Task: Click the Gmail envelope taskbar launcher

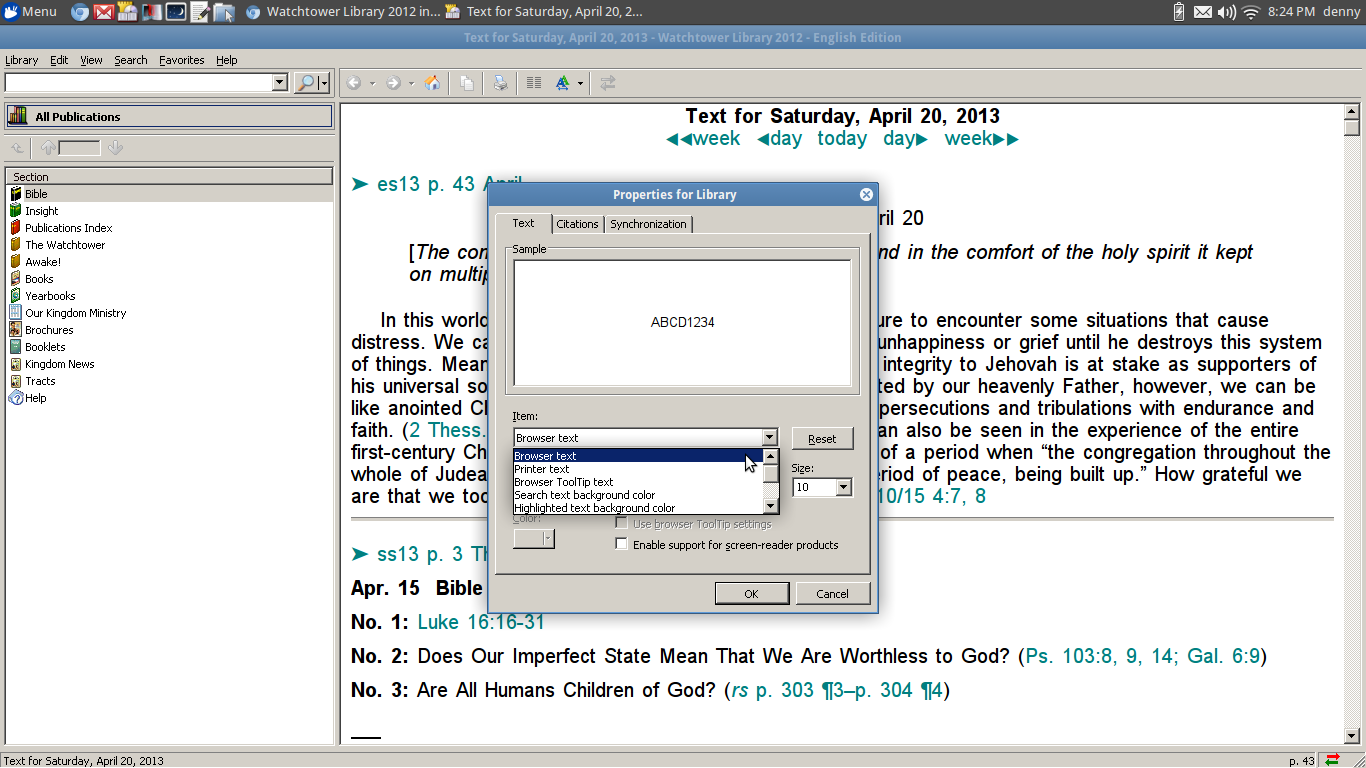Action: 103,12
